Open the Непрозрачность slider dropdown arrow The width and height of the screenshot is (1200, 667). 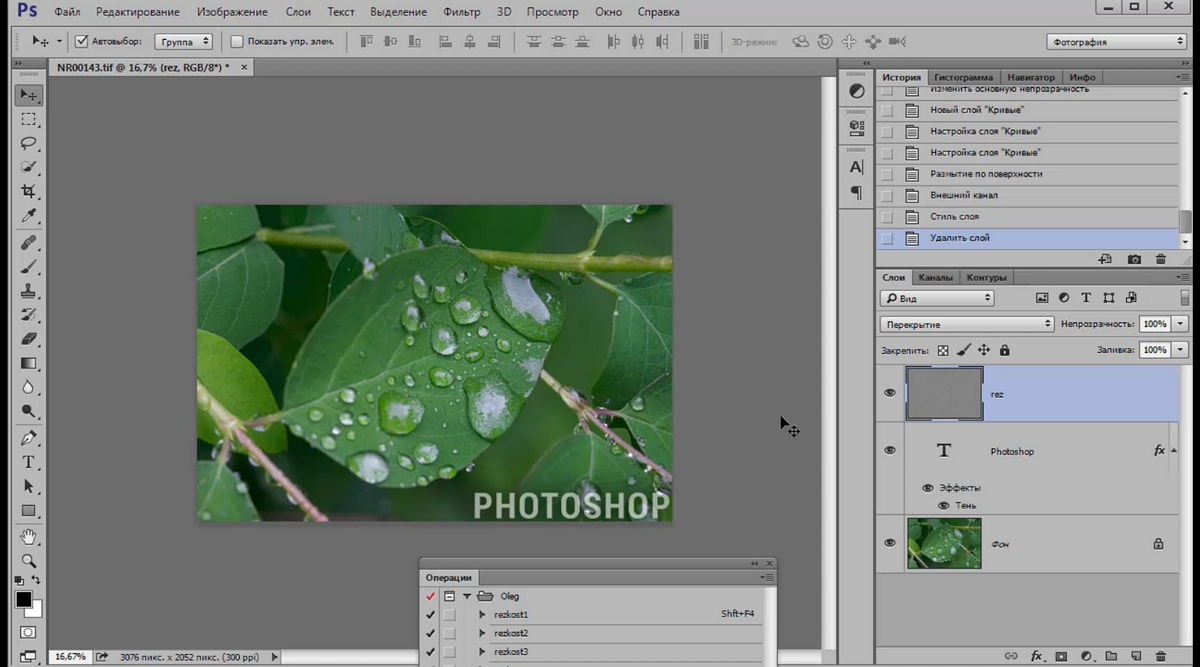1181,324
